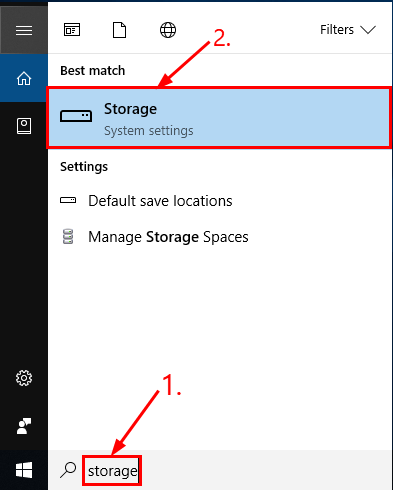Viewport: 393px width, 490px height.
Task: Click the stacked disks icon for Storage Spaces
Action: 68,236
